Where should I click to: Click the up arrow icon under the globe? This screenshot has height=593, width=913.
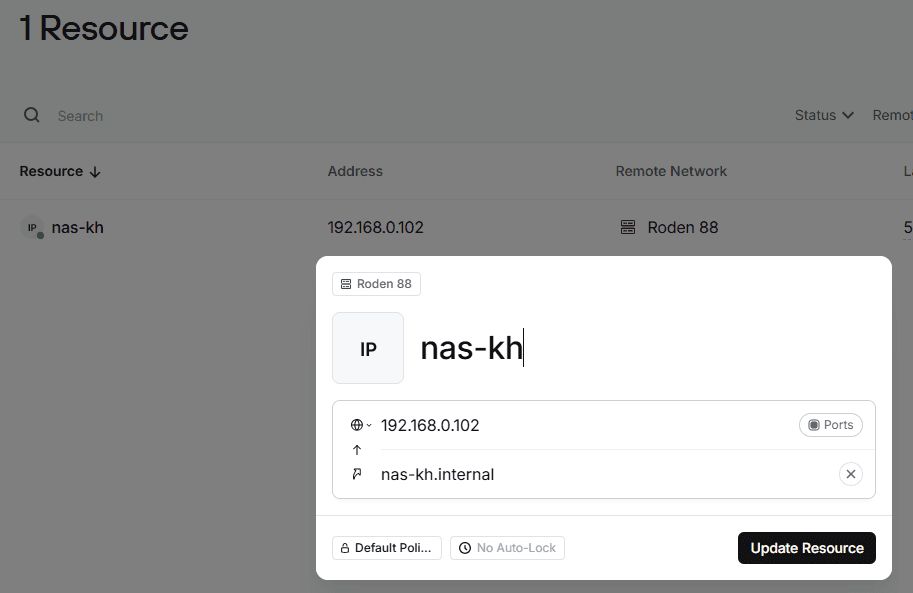[x=357, y=450]
